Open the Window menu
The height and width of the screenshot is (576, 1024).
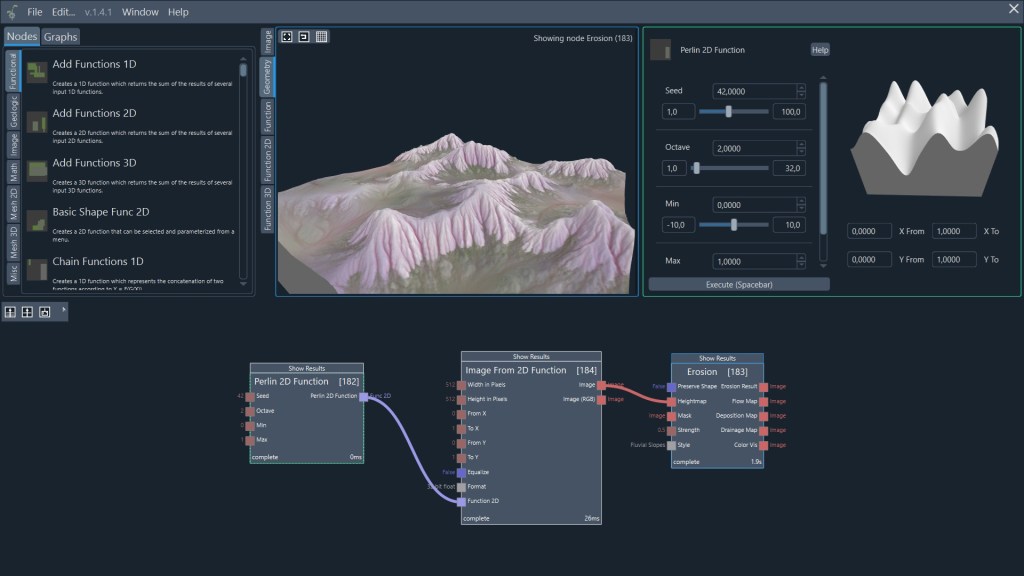pyautogui.click(x=140, y=12)
